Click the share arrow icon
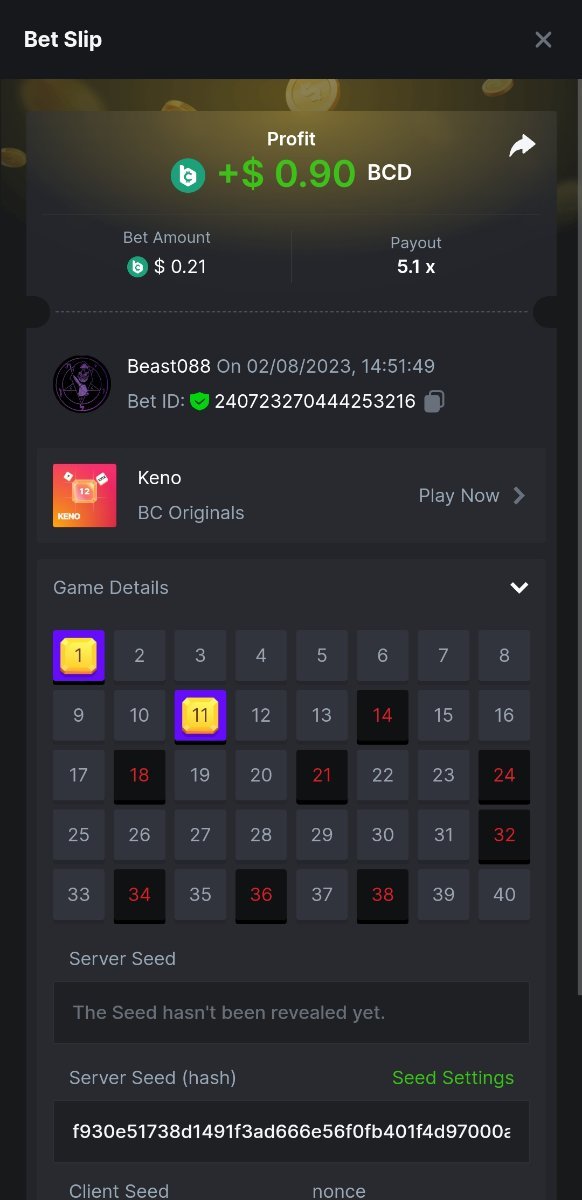The image size is (582, 1200). [522, 146]
